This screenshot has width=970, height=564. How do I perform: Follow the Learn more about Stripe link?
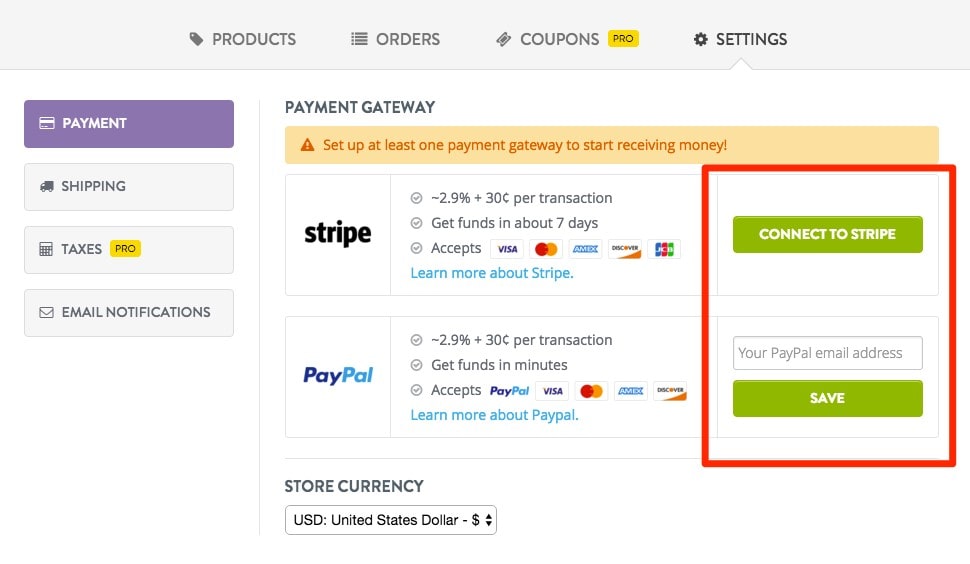pyautogui.click(x=492, y=273)
